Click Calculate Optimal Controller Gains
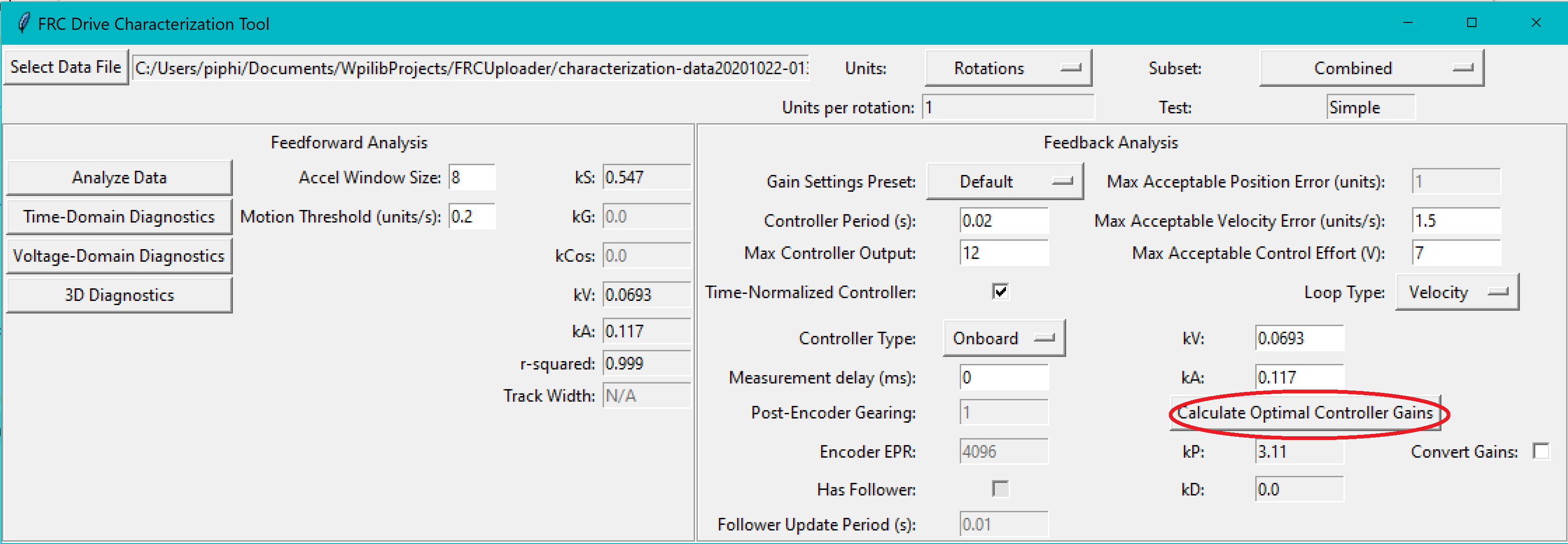This screenshot has height=544, width=1568. click(1305, 413)
